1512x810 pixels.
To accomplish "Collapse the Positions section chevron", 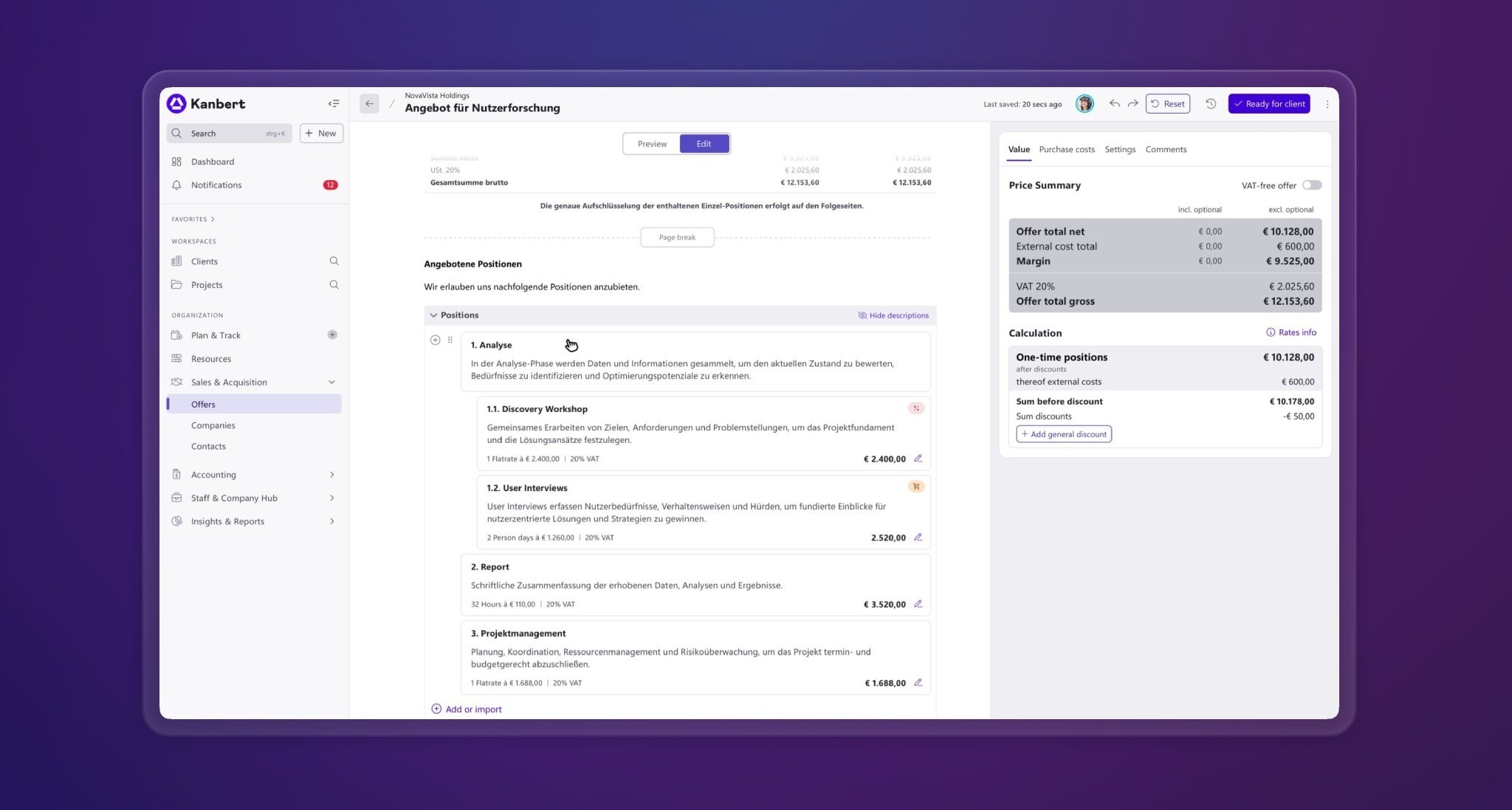I will pos(433,315).
